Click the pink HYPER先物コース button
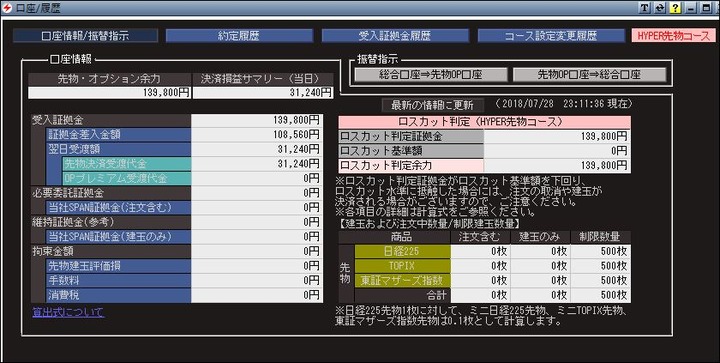The height and width of the screenshot is (363, 720). pos(674,35)
